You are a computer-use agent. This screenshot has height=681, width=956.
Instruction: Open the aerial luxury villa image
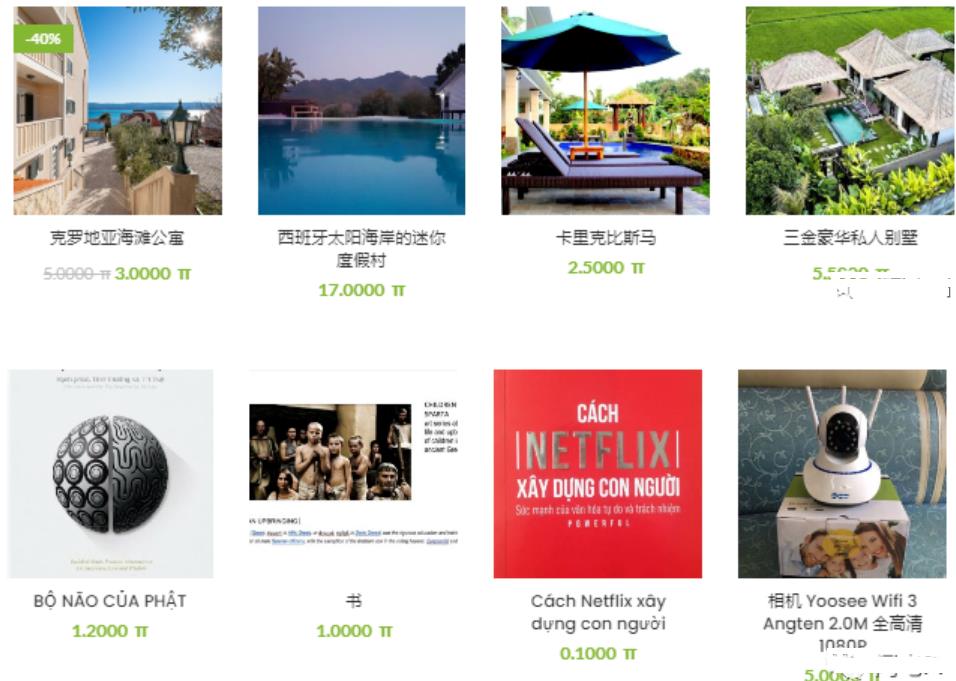850,110
